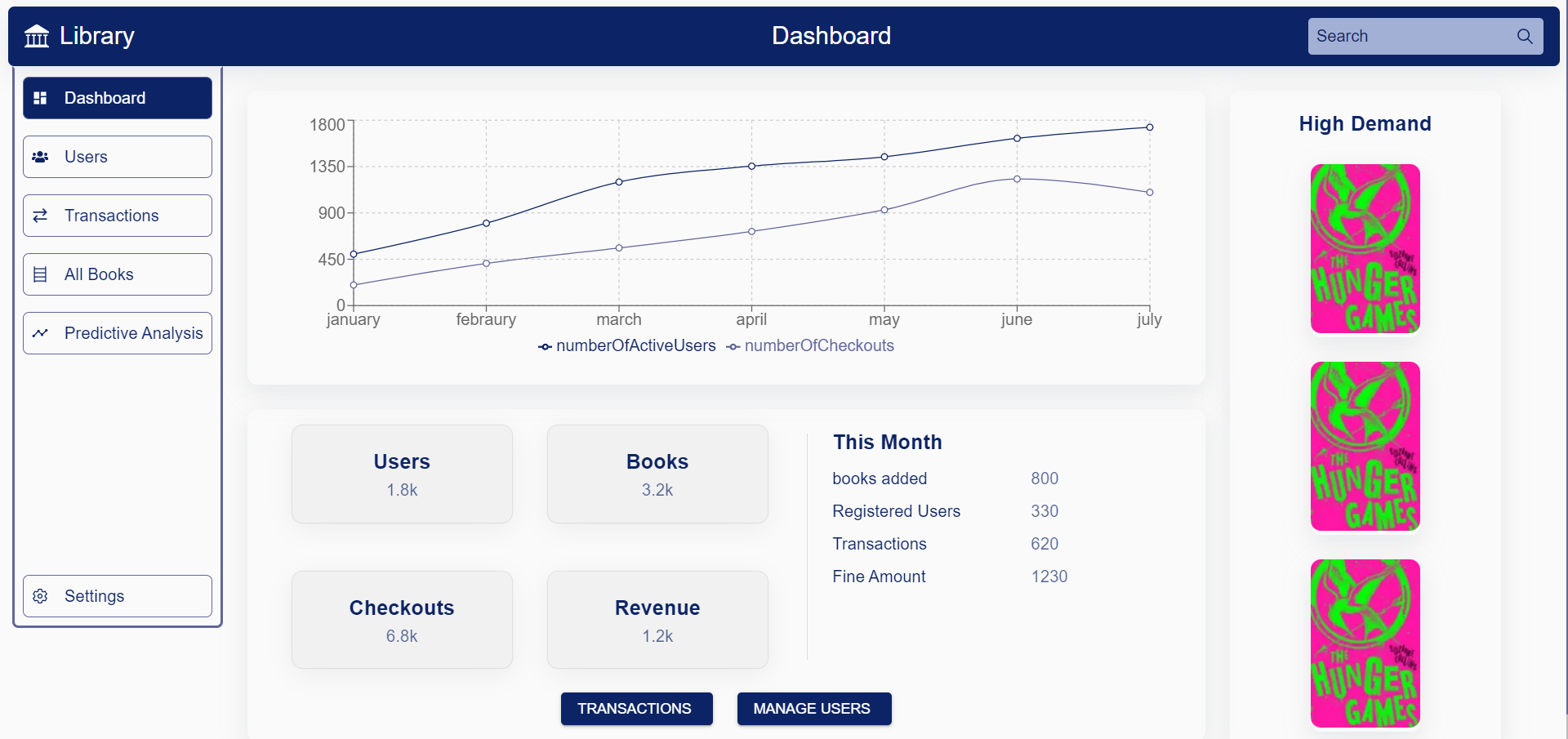Click the Transactions label in This Month panel
The height and width of the screenshot is (739, 1568).
[880, 544]
